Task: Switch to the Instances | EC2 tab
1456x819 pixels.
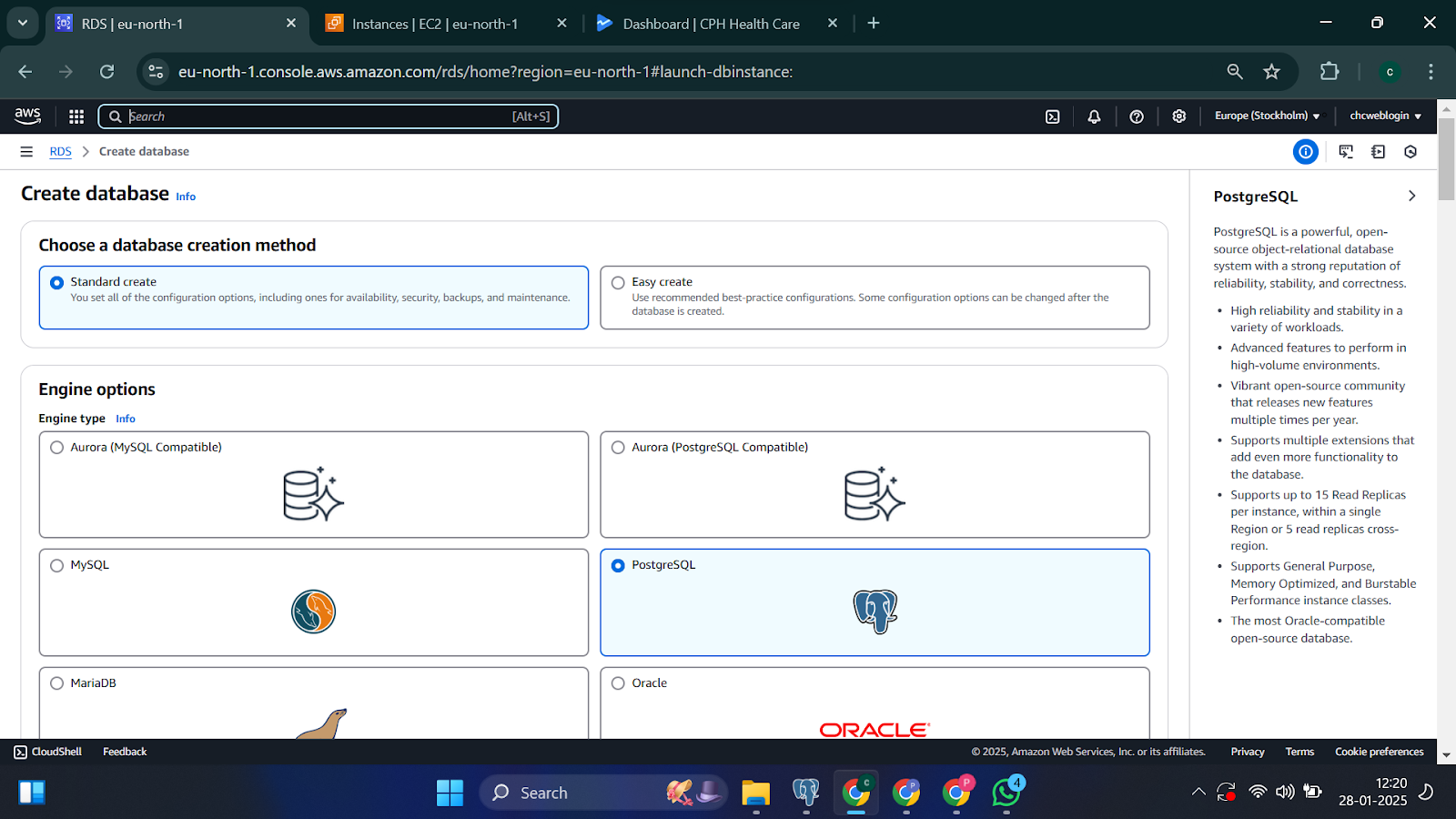Action: point(446,24)
